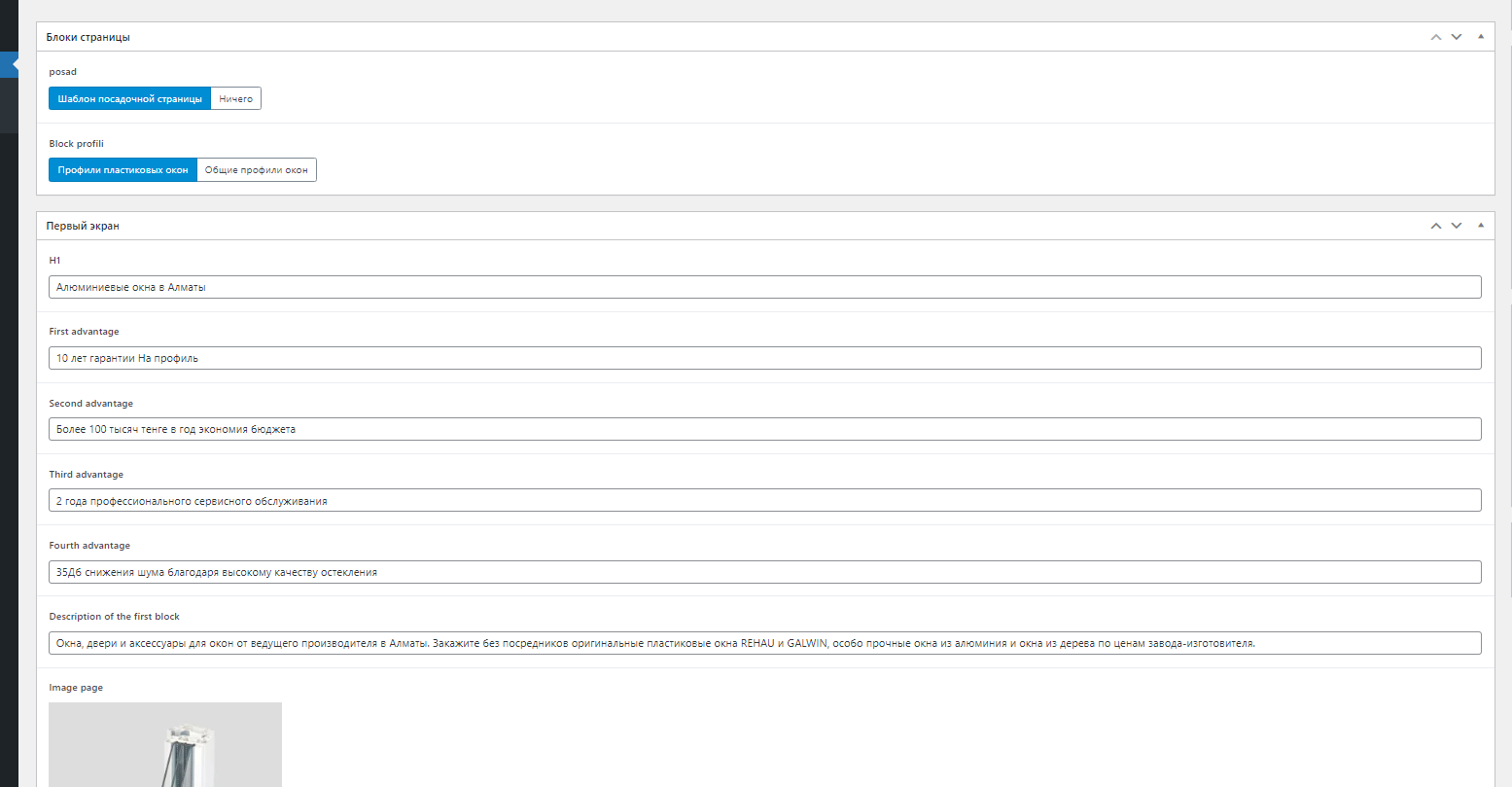Click the Fourth advantage label
This screenshot has width=1512, height=787.
[89, 546]
